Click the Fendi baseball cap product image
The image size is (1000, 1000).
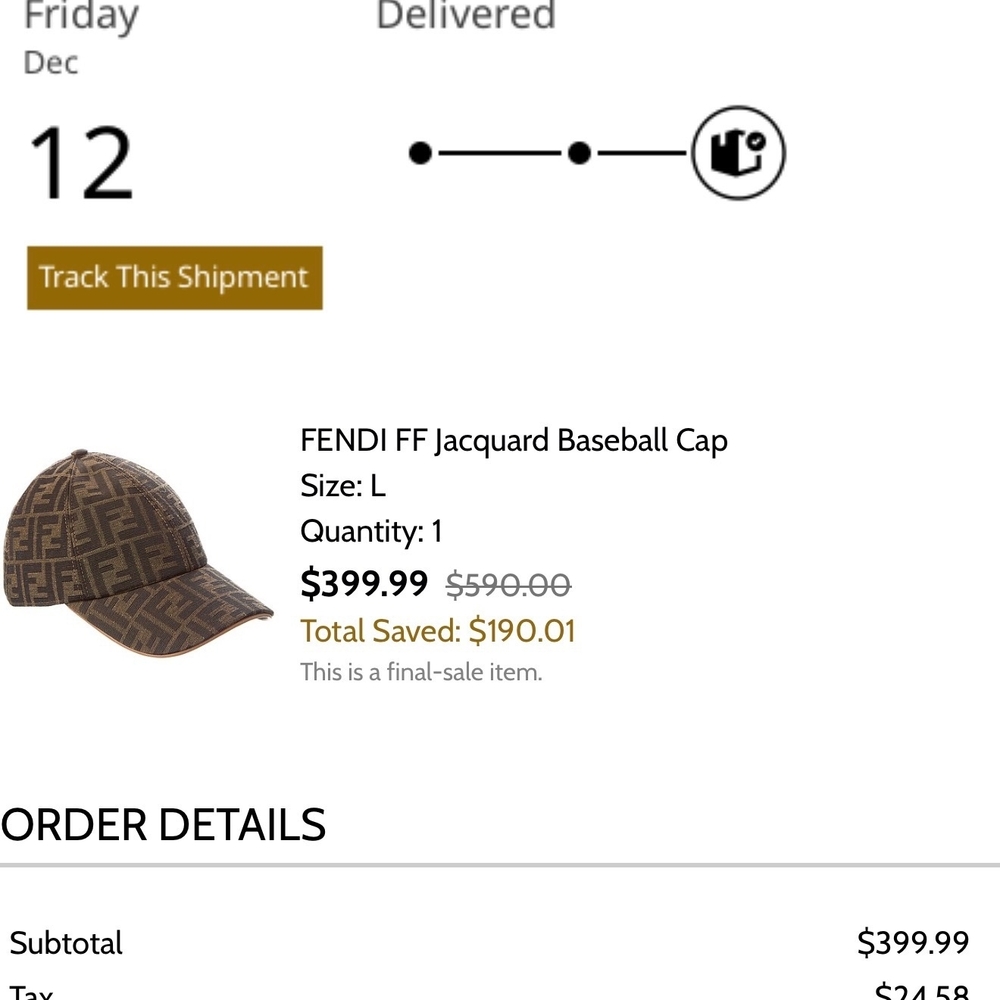(x=137, y=545)
